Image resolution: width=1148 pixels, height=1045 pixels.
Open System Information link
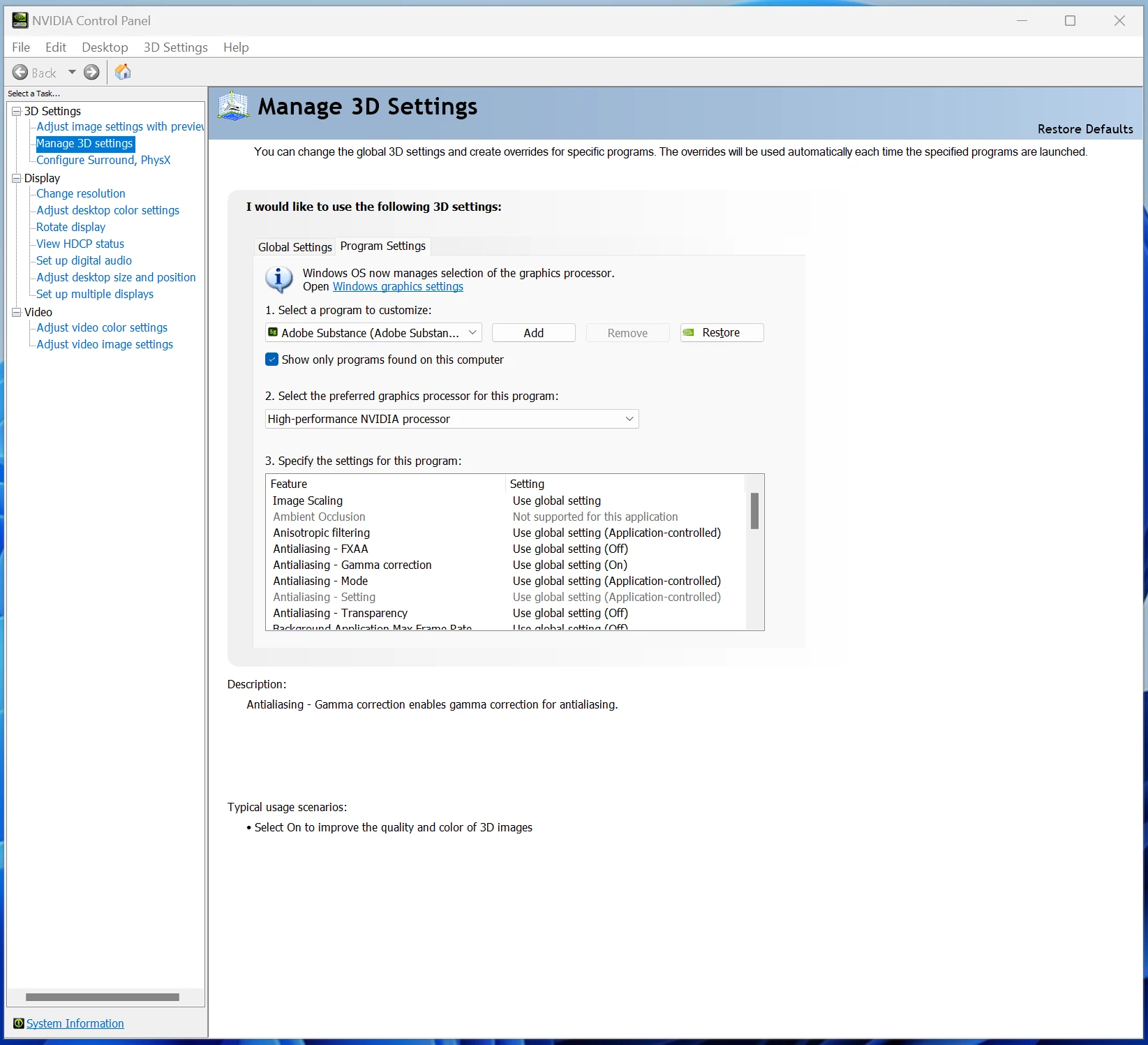(75, 1023)
